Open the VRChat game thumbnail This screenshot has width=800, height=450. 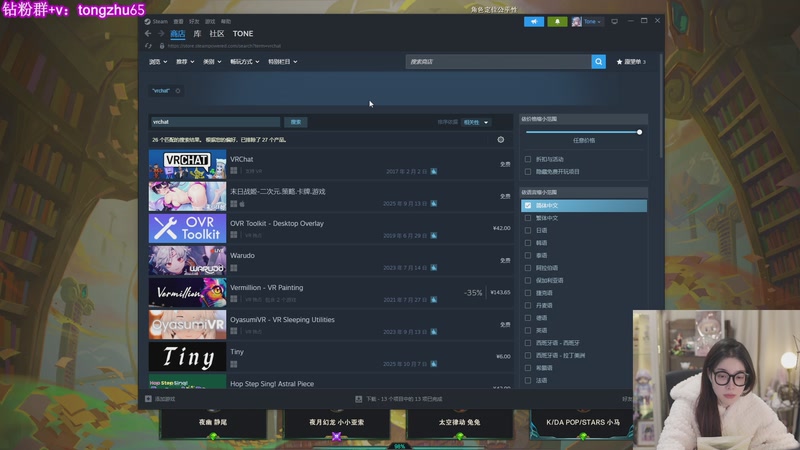click(x=187, y=164)
